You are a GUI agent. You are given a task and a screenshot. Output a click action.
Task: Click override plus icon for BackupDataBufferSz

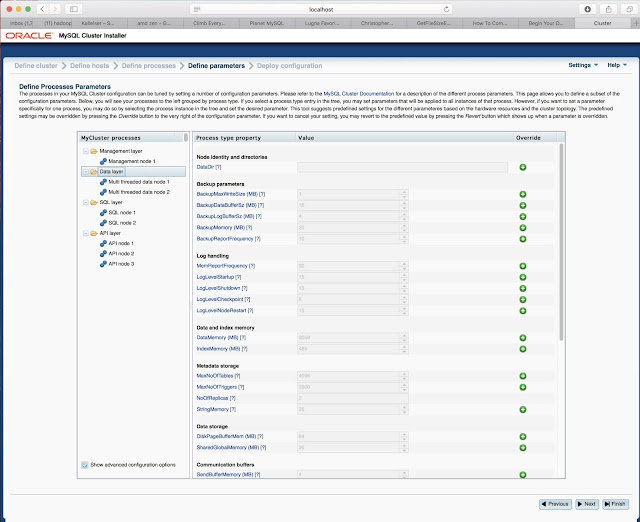pyautogui.click(x=522, y=205)
